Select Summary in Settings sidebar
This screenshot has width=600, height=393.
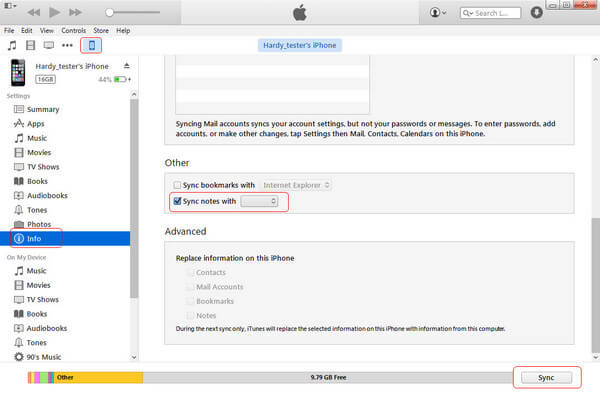click(x=65, y=109)
